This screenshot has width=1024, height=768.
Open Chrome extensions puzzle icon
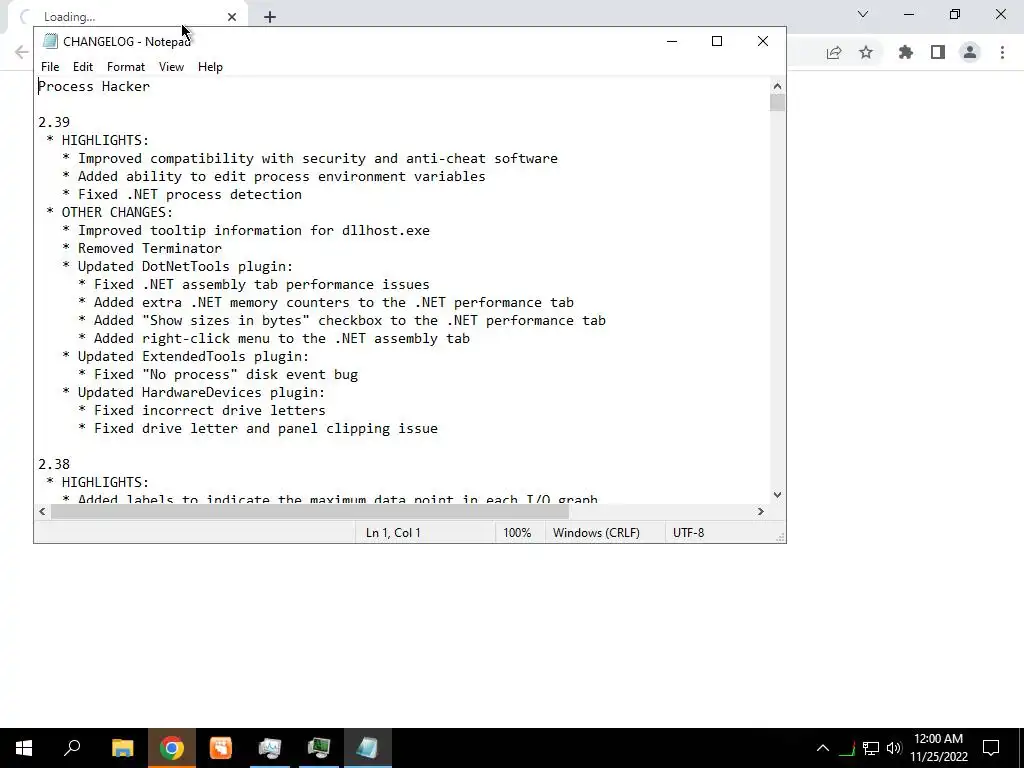(906, 52)
